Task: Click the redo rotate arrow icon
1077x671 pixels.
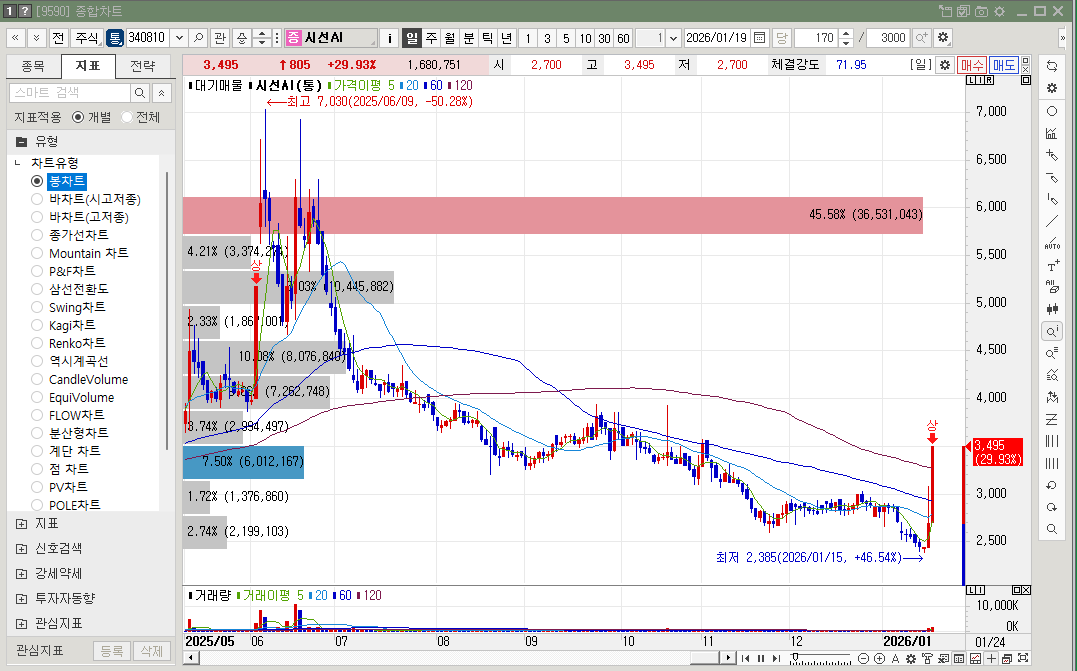Action: [1052, 508]
